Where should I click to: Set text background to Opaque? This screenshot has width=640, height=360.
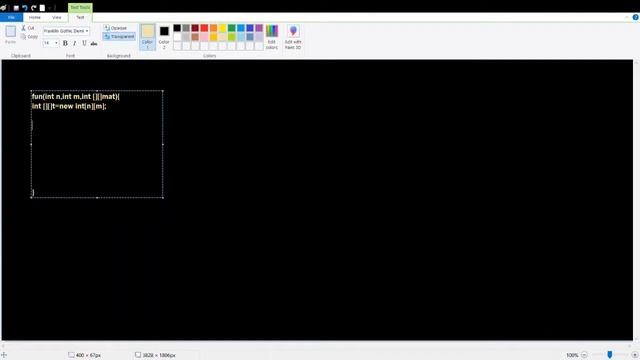pyautogui.click(x=115, y=28)
